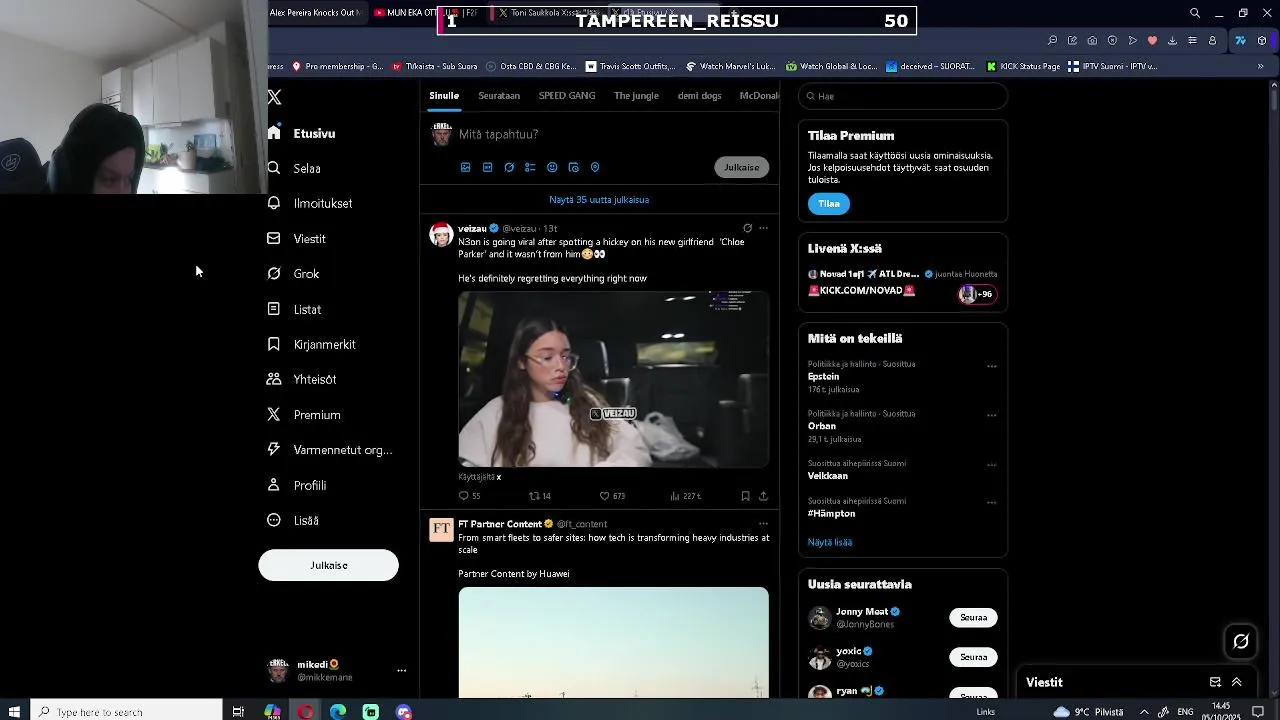Open Premium in the sidebar
The image size is (1280, 720).
[x=304, y=415]
